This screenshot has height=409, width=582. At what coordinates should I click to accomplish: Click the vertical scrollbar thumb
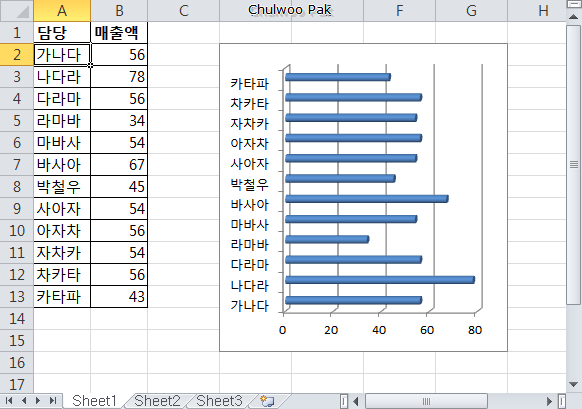[x=573, y=164]
